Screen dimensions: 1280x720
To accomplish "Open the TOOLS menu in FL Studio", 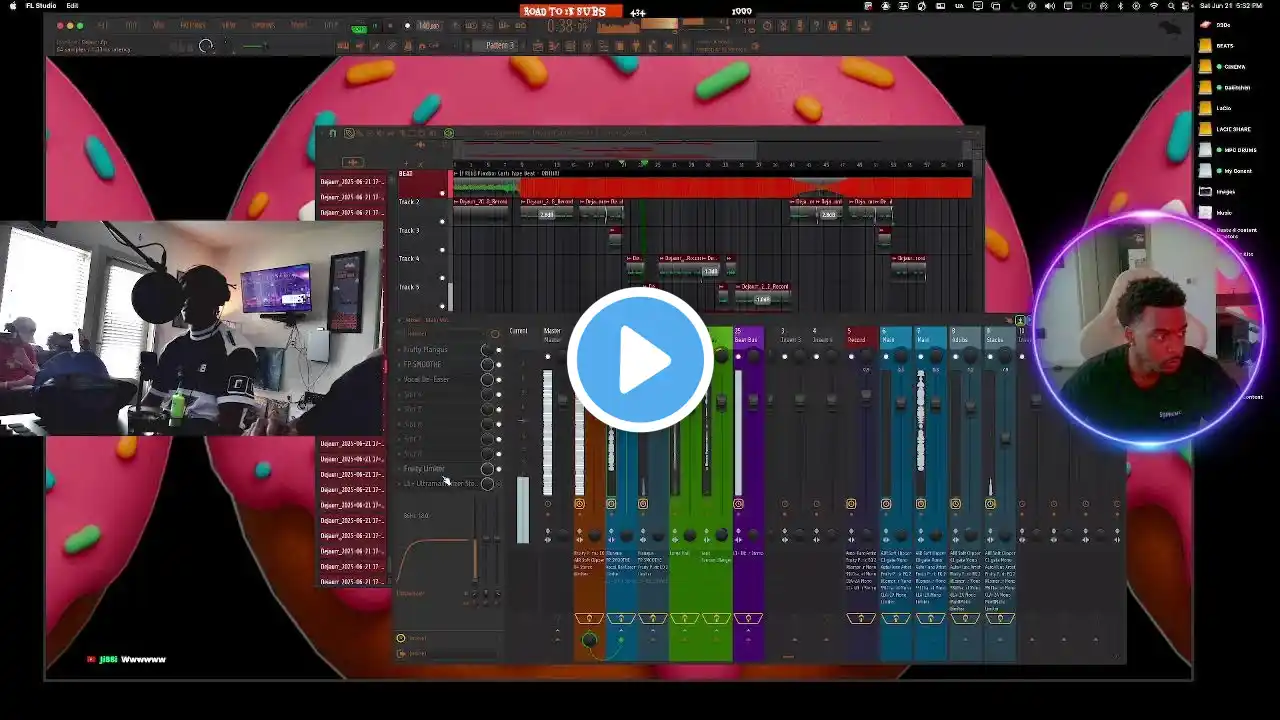I will coord(298,25).
